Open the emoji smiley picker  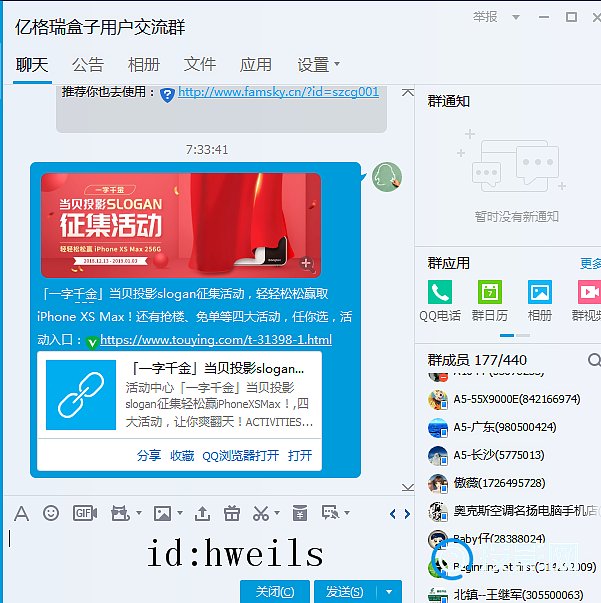51,513
